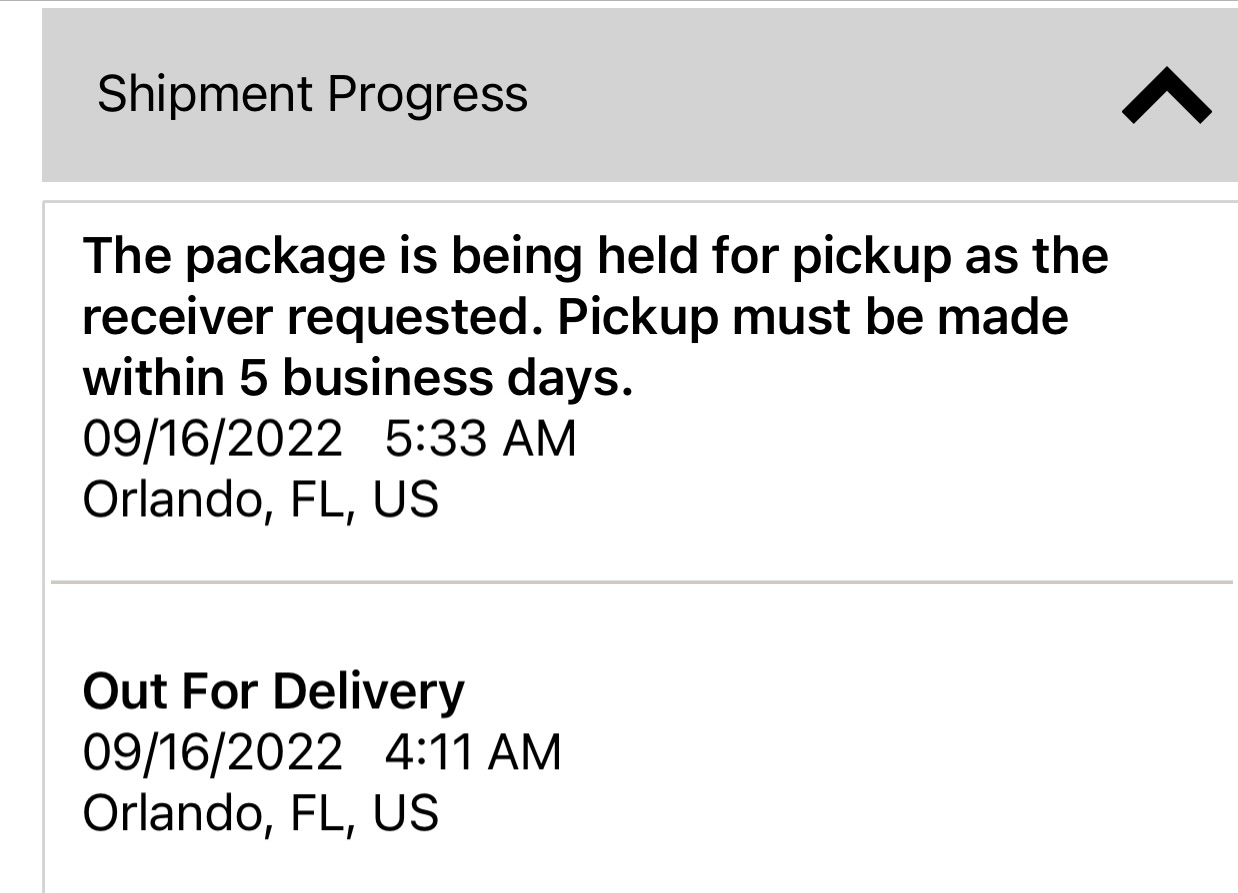Click Orlando, FL, US under 4:11 AM
1238x893 pixels.
[x=260, y=812]
